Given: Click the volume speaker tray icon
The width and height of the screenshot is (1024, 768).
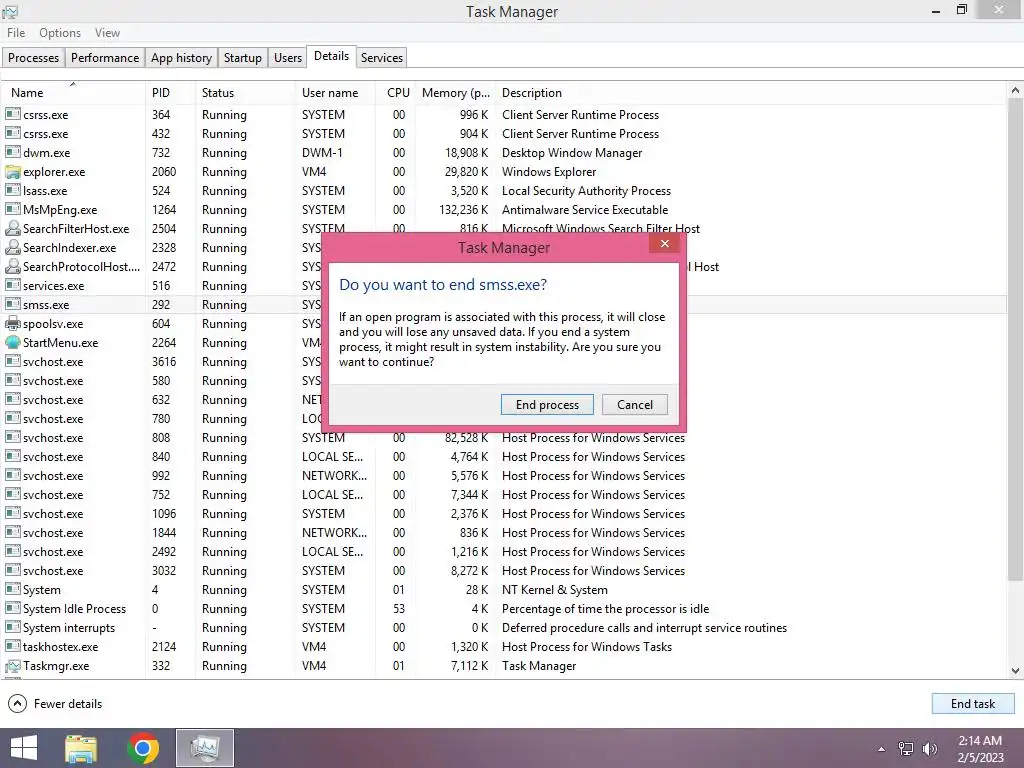Looking at the screenshot, I should [x=929, y=749].
